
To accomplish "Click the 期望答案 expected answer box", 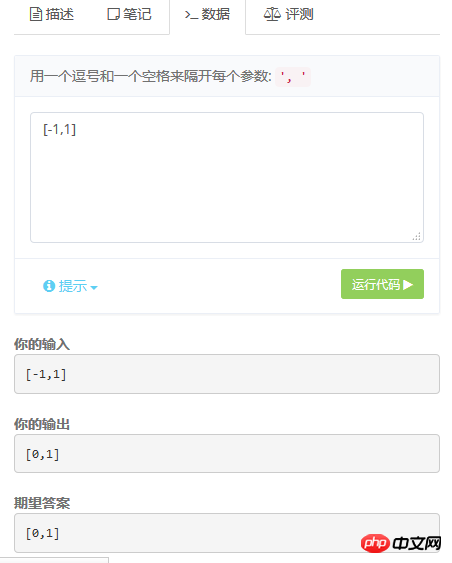I will [x=227, y=533].
